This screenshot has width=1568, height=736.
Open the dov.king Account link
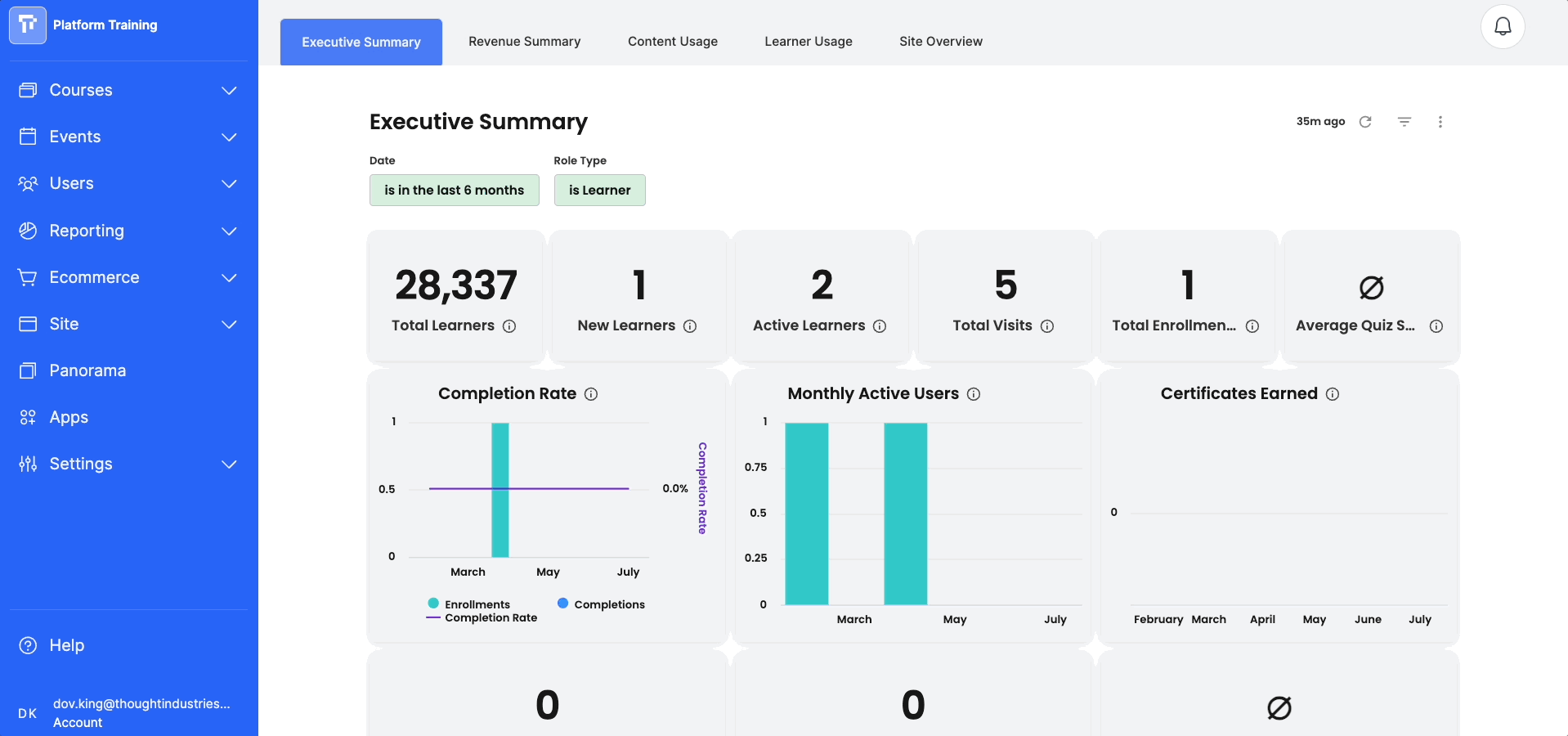tap(141, 713)
